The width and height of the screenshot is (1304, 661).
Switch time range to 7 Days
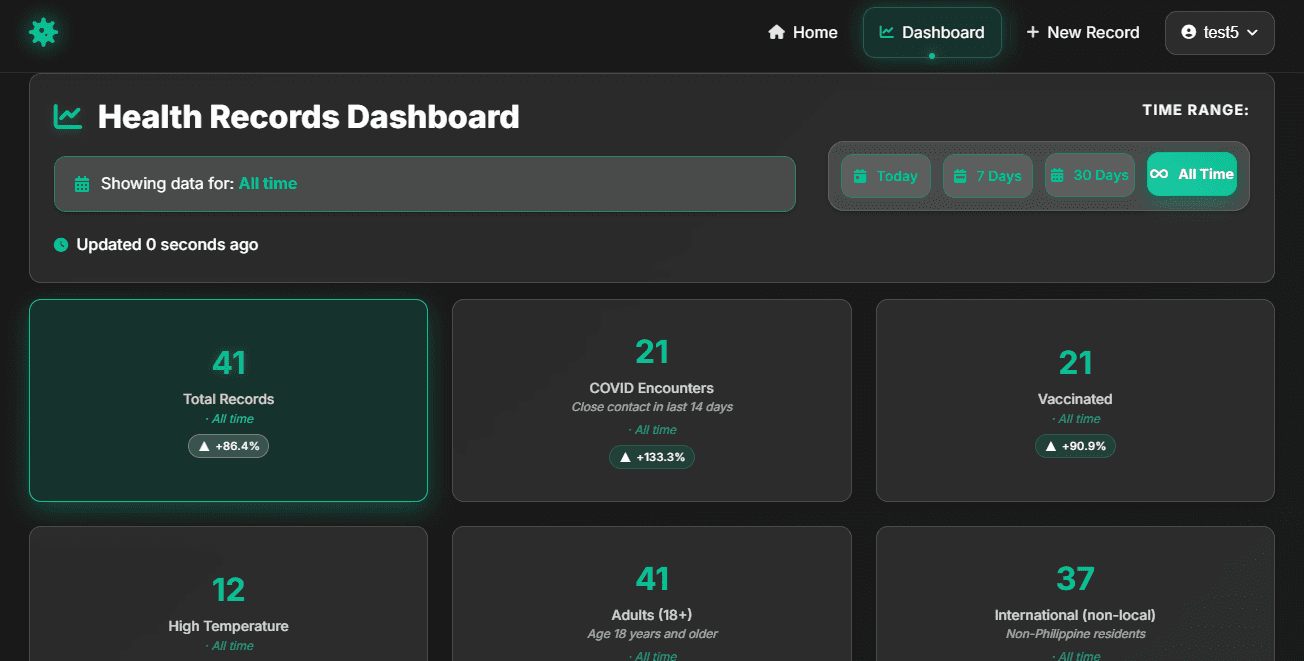point(987,176)
